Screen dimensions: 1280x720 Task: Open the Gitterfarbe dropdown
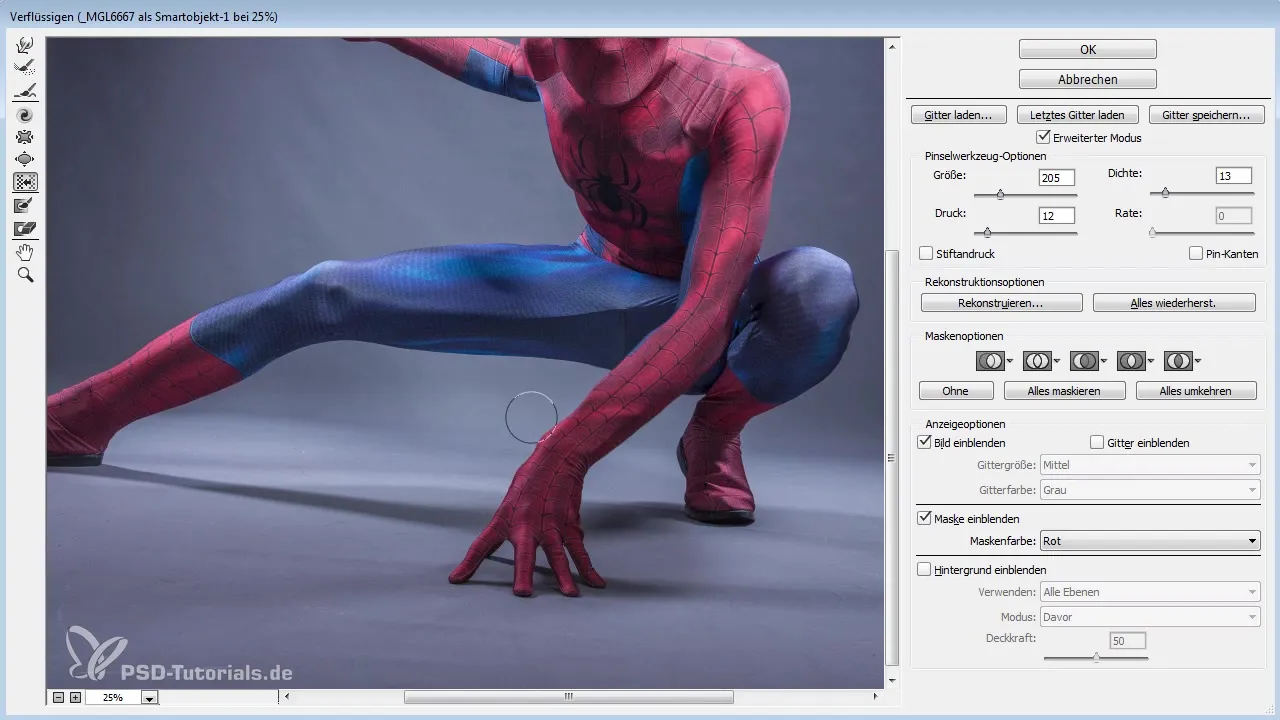pyautogui.click(x=1150, y=490)
